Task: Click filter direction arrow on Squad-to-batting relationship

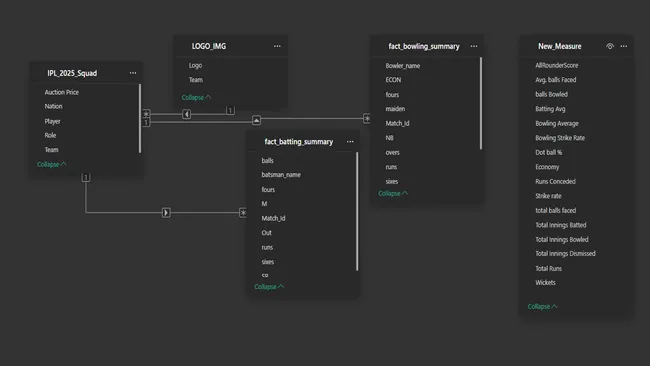Action: [166, 213]
